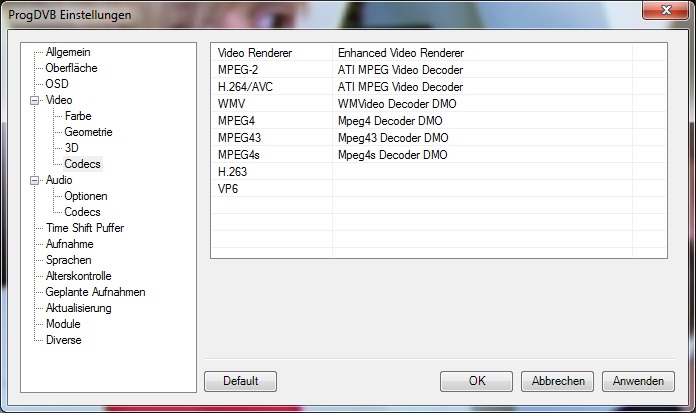Select Codecs under the Audio node
Image resolution: width=696 pixels, height=413 pixels.
pos(82,212)
